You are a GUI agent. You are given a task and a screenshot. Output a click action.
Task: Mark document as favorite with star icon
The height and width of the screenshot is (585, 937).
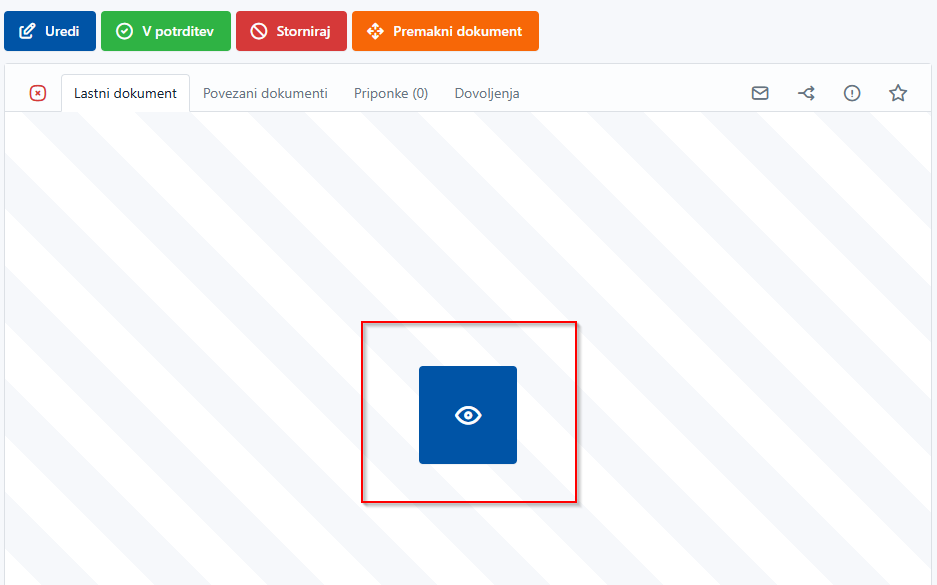click(898, 93)
